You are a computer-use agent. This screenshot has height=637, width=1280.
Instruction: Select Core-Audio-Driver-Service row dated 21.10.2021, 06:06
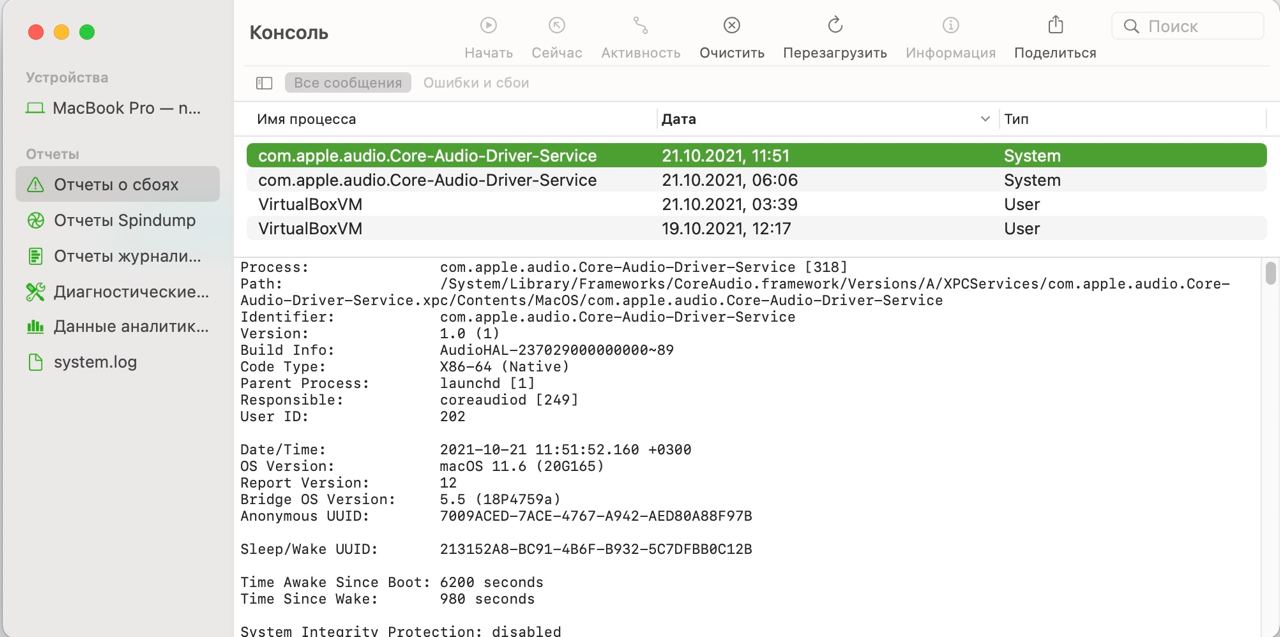click(756, 180)
